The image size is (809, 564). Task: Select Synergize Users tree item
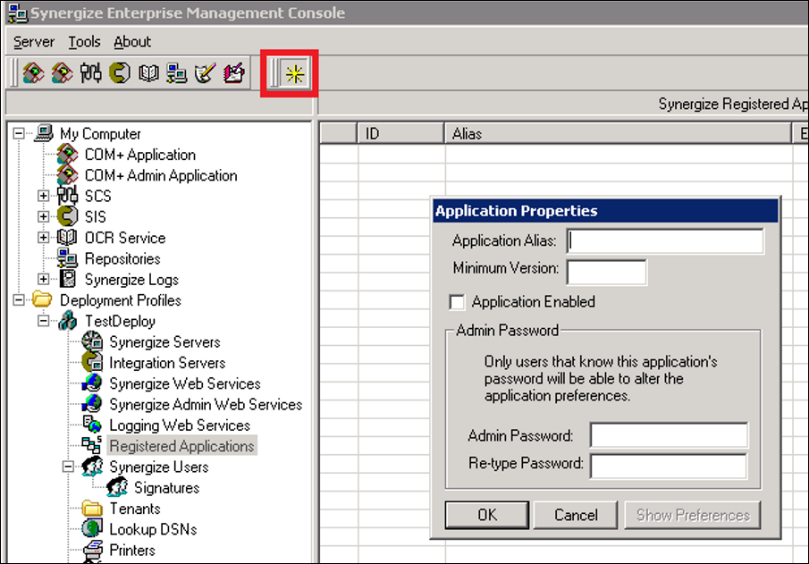pyautogui.click(x=159, y=467)
